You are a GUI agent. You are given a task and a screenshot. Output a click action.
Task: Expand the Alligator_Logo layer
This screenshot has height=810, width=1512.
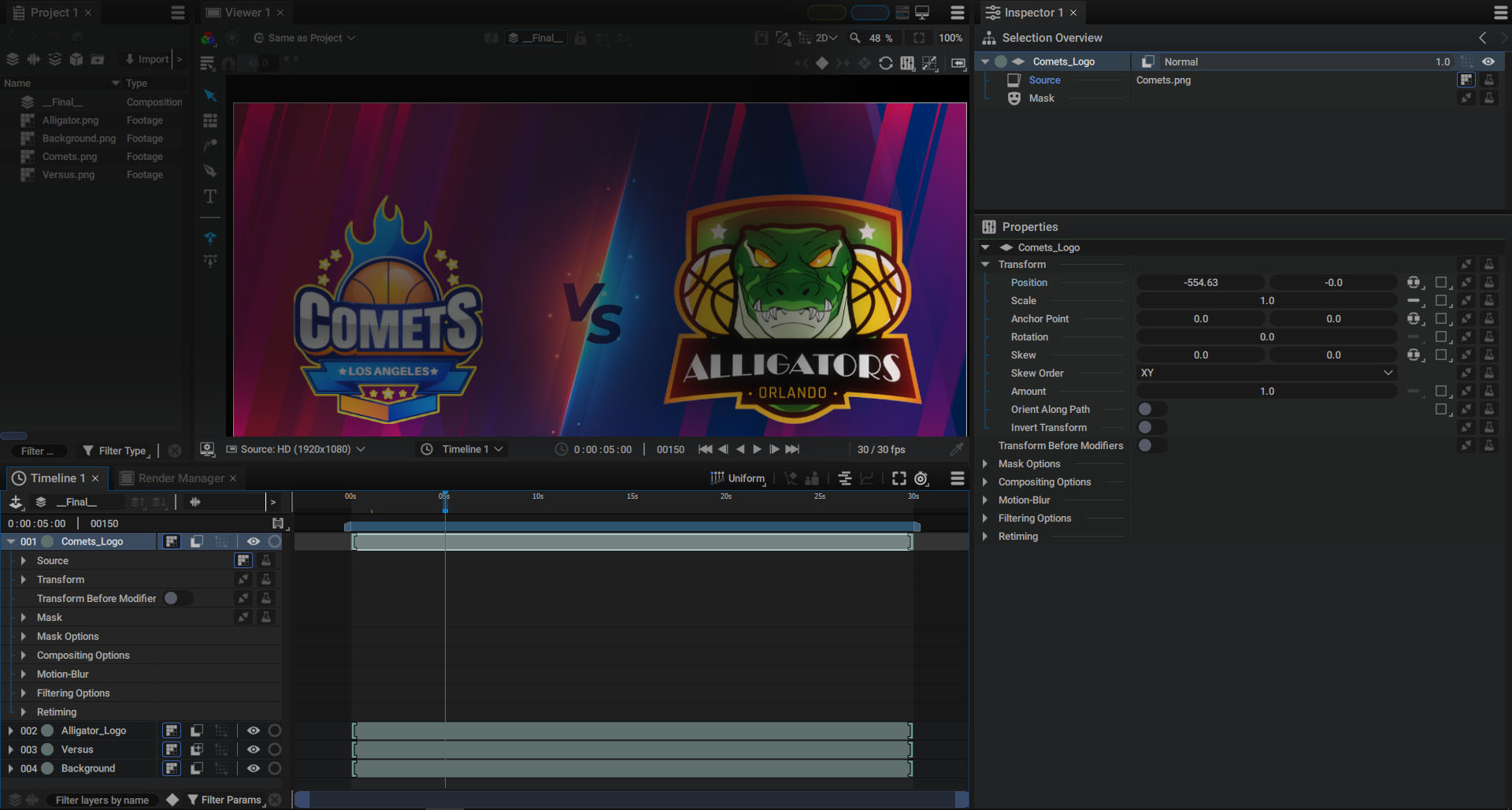point(10,730)
